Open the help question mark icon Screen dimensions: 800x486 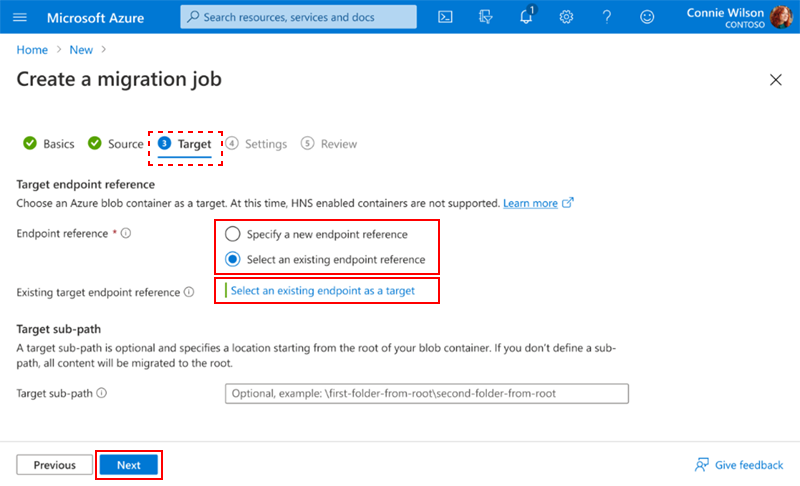tap(607, 17)
